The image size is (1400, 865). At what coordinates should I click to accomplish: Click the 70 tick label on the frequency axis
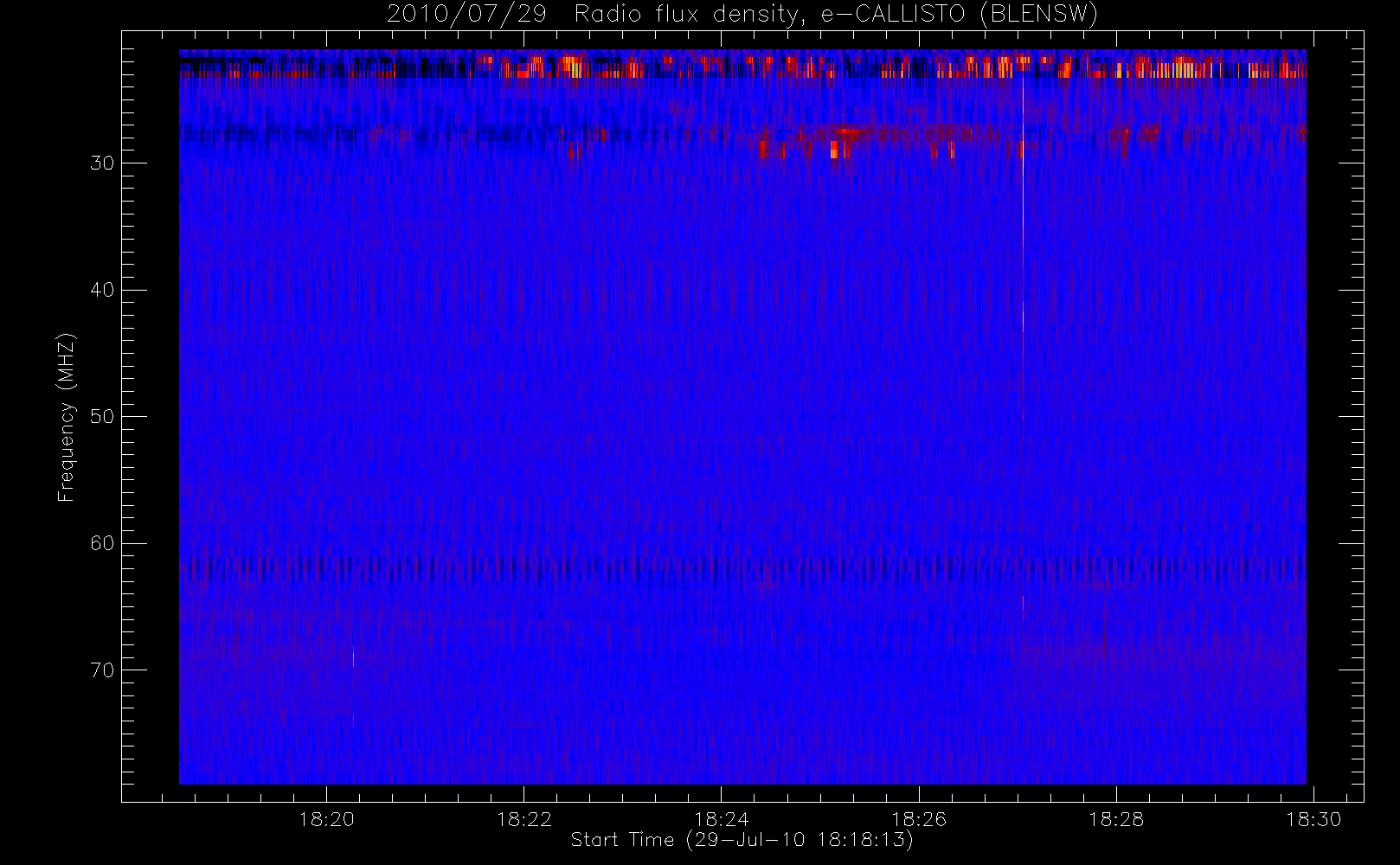pyautogui.click(x=102, y=670)
